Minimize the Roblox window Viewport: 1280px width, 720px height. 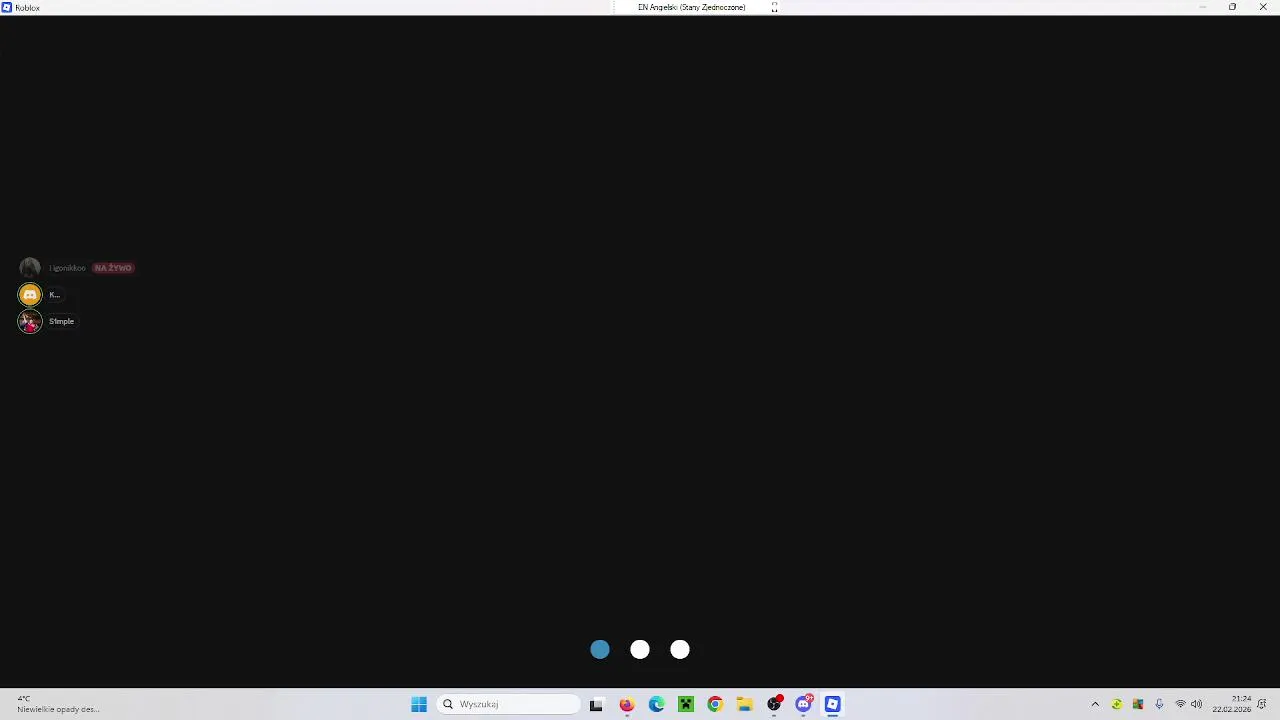1203,7
